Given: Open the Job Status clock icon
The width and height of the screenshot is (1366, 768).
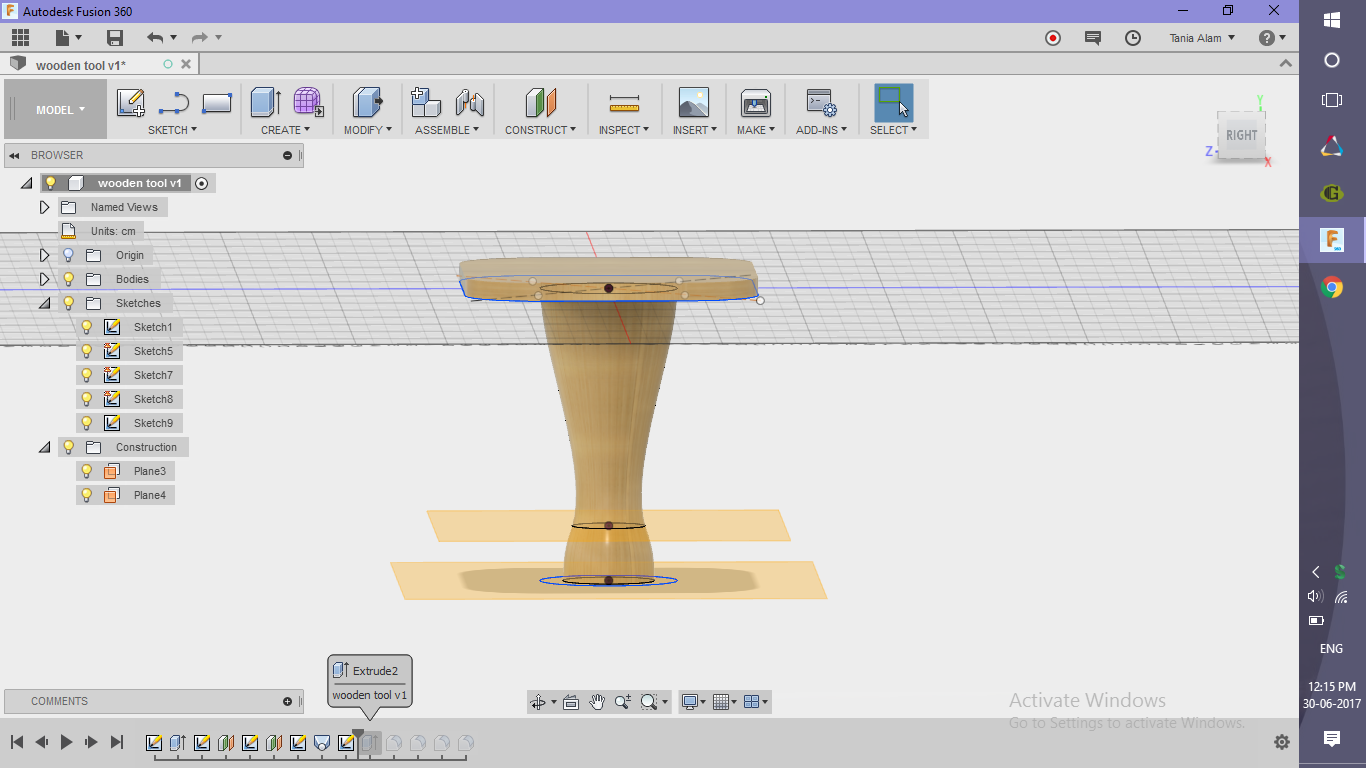Looking at the screenshot, I should point(1133,38).
